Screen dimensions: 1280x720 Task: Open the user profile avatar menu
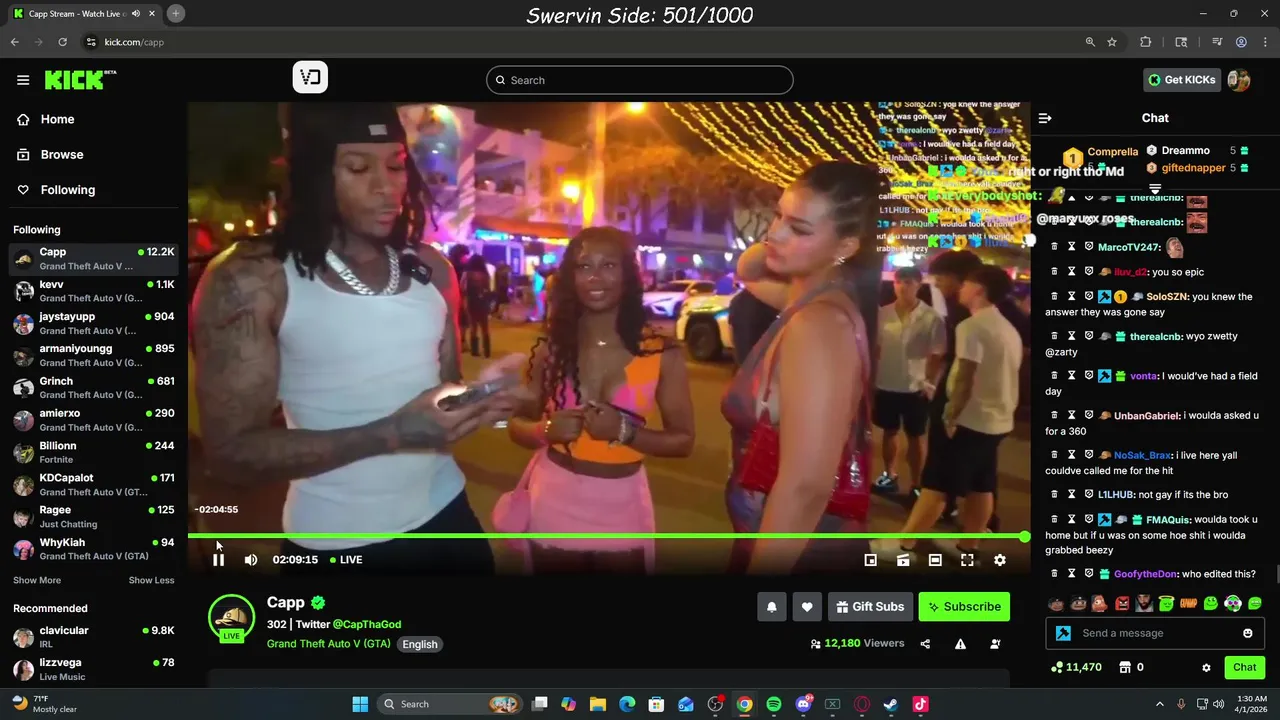1239,80
